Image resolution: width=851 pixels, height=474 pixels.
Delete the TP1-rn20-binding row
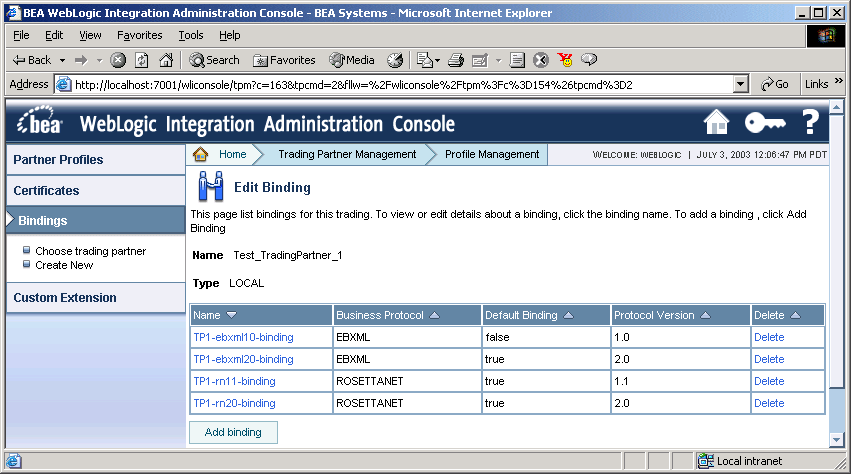(769, 403)
